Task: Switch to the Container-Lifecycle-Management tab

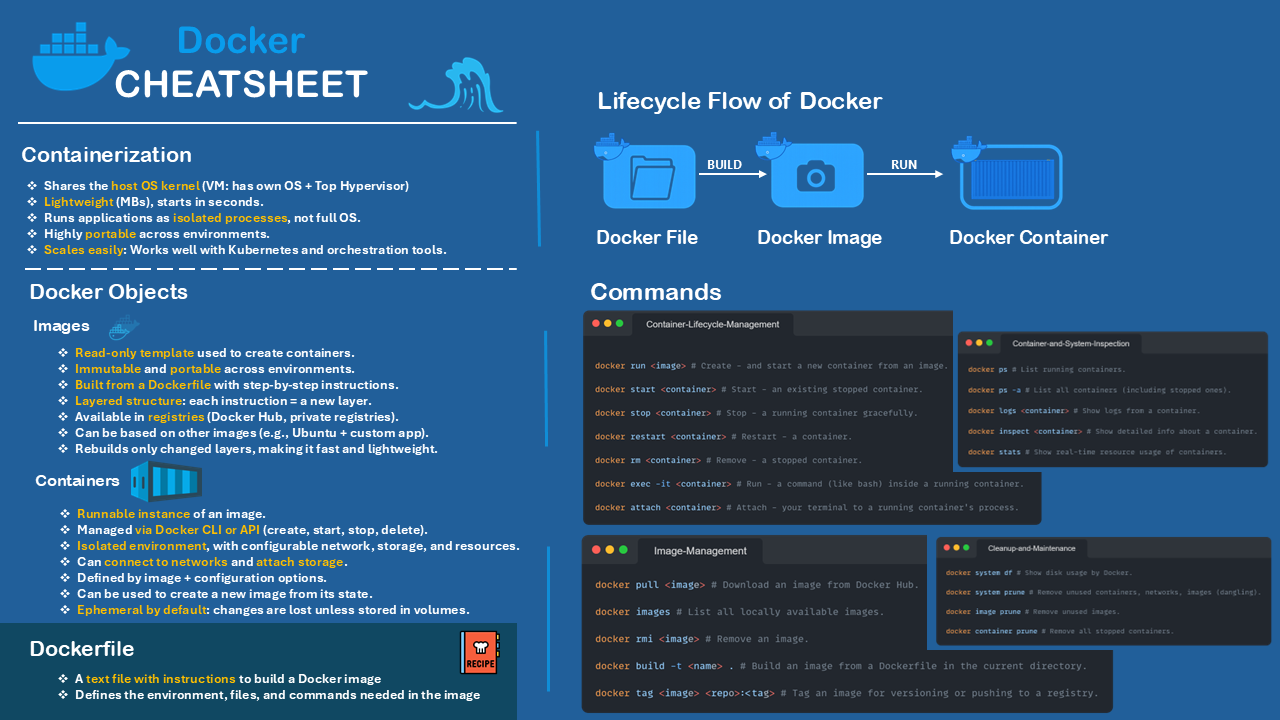Action: click(711, 324)
